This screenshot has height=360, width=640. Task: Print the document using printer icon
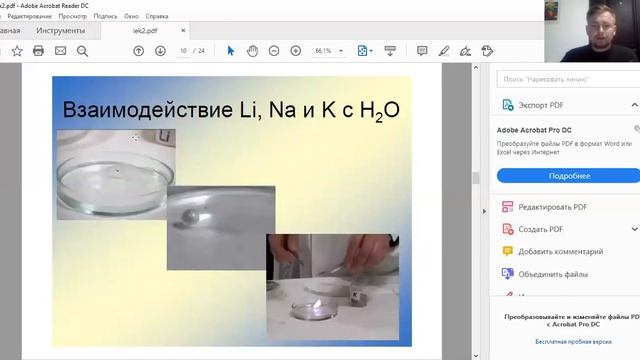(x=38, y=51)
